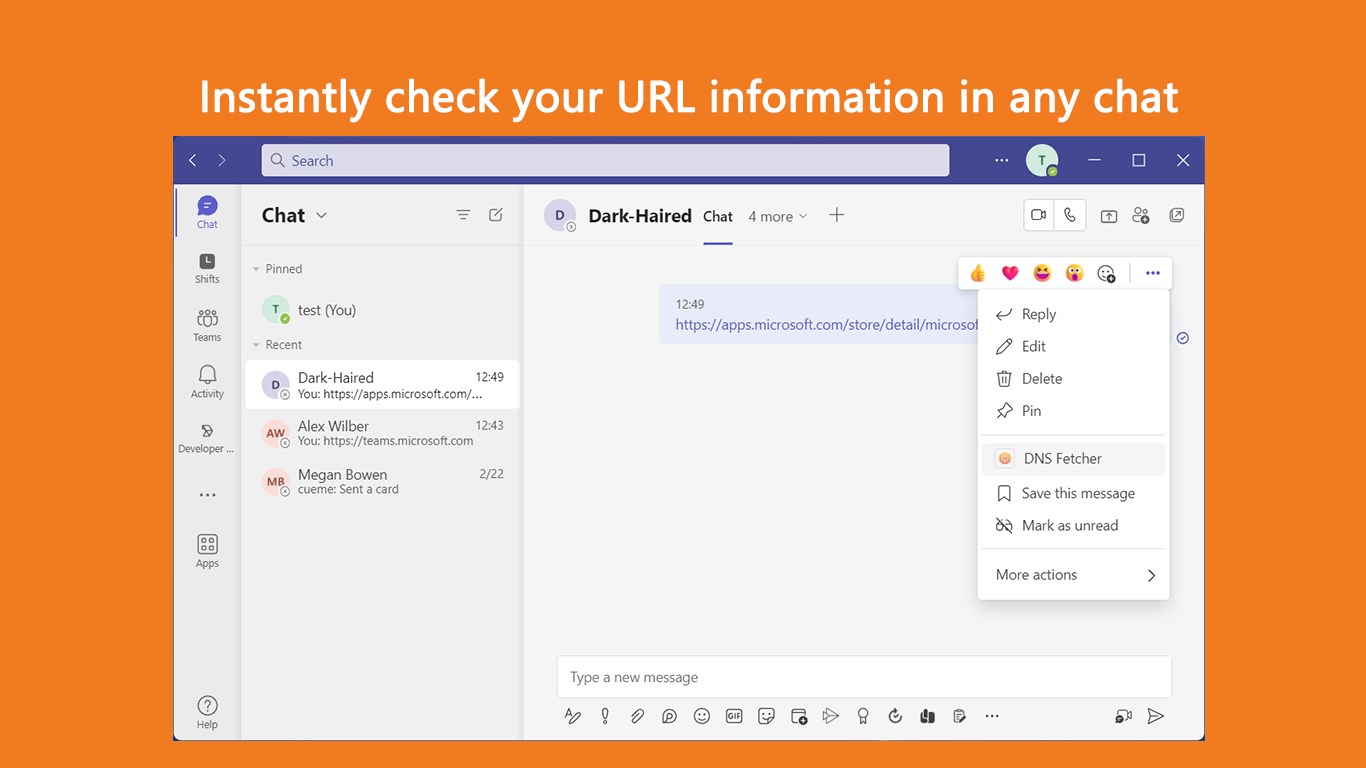React with the heart emoji

click(1010, 273)
